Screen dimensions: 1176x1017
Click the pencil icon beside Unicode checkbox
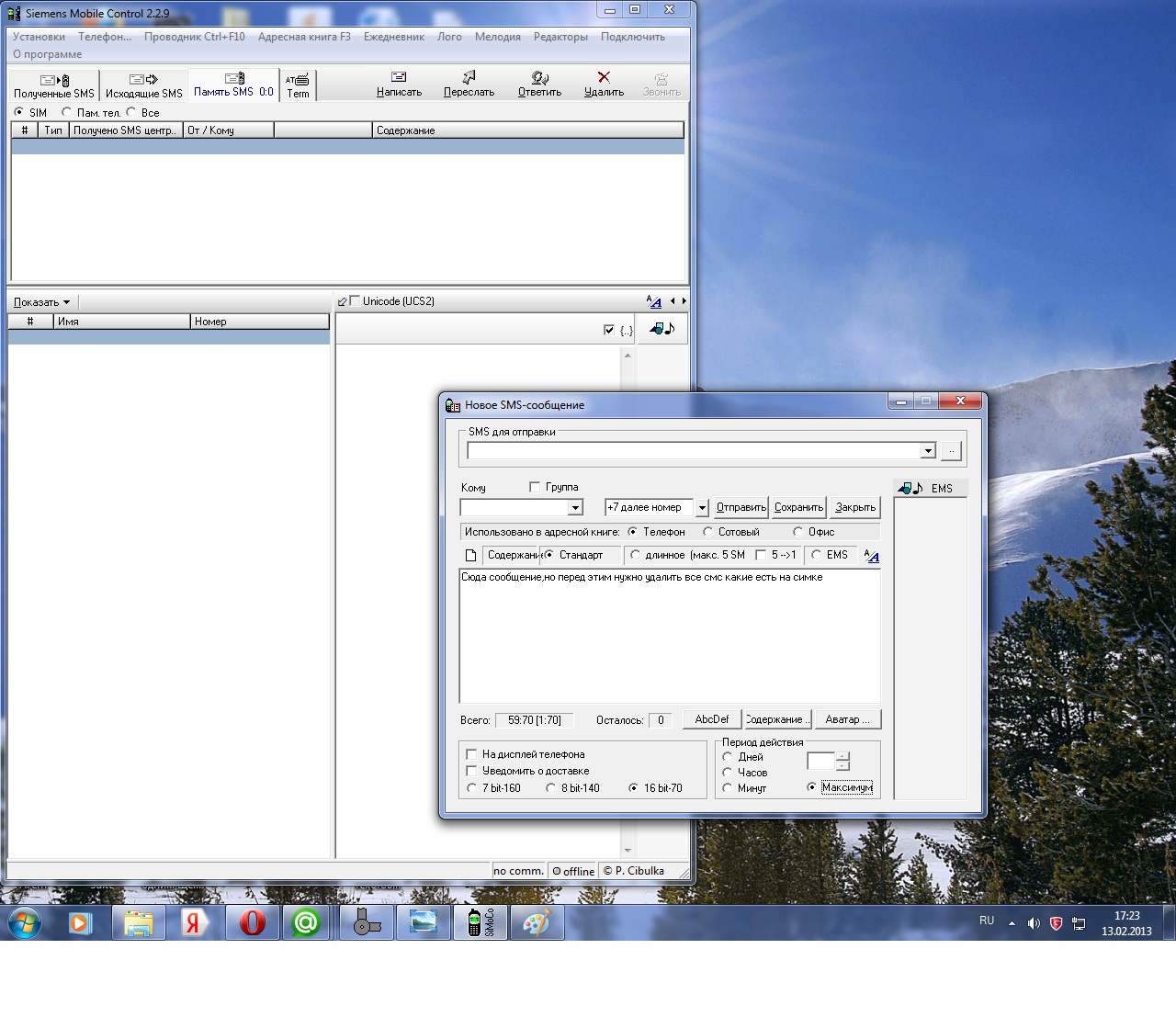[x=343, y=301]
